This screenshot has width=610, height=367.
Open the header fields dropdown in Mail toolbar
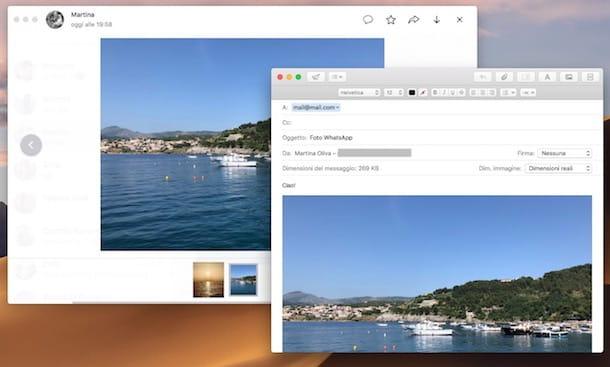(337, 77)
